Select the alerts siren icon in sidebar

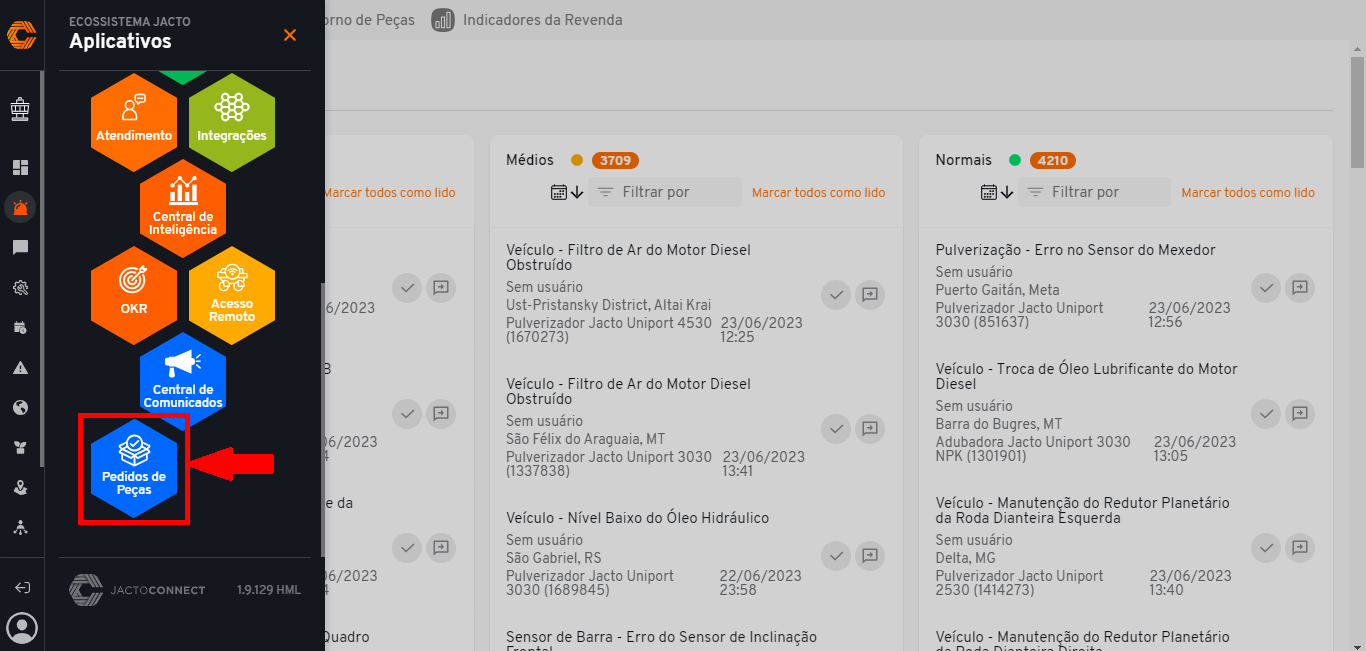[x=21, y=207]
